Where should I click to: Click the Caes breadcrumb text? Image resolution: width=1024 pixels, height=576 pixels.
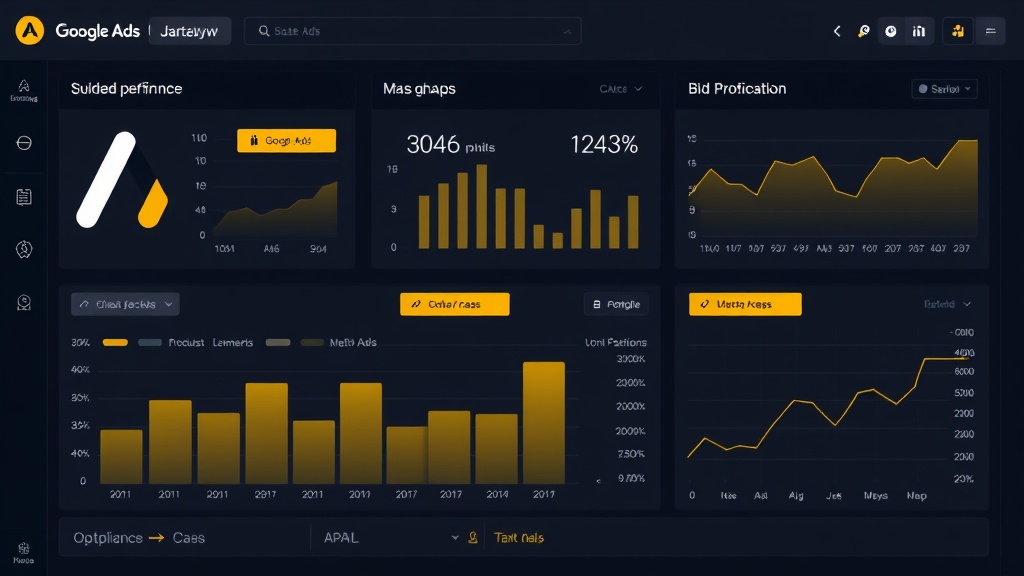[189, 537]
